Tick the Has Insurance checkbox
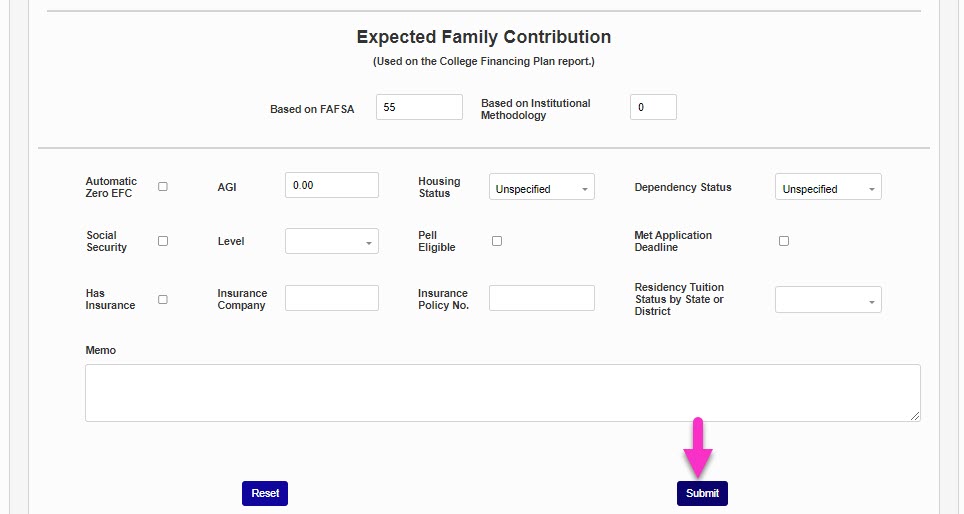Screen dimensions: 964x514 [163, 299]
